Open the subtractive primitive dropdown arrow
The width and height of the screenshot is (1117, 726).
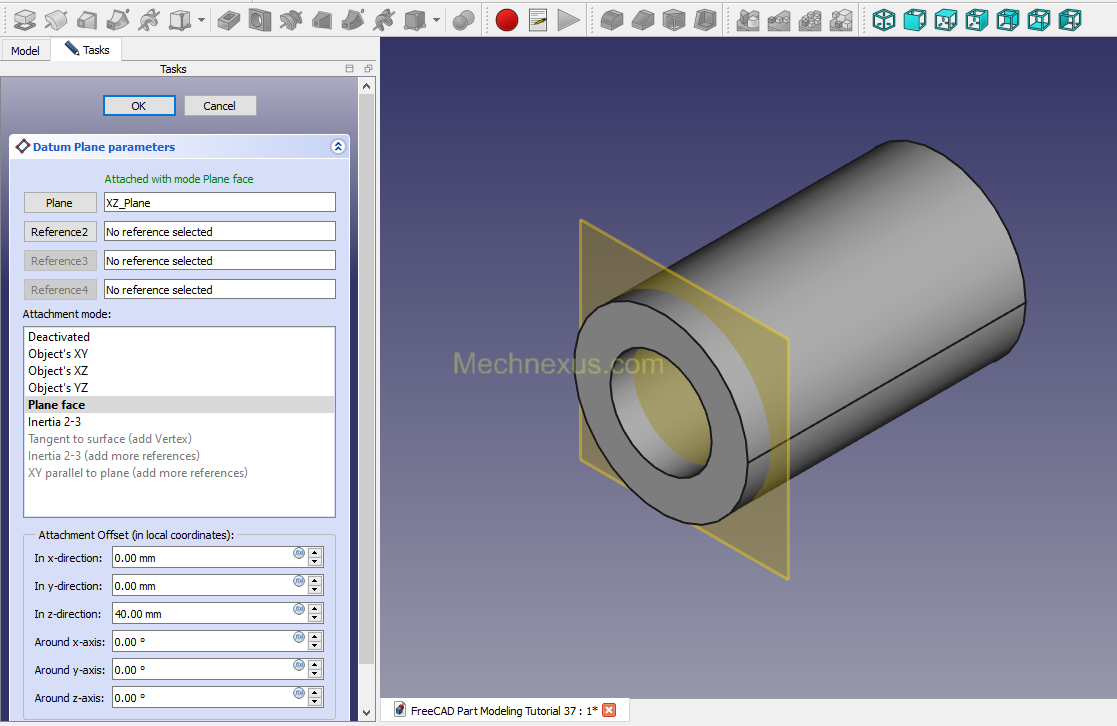437,19
